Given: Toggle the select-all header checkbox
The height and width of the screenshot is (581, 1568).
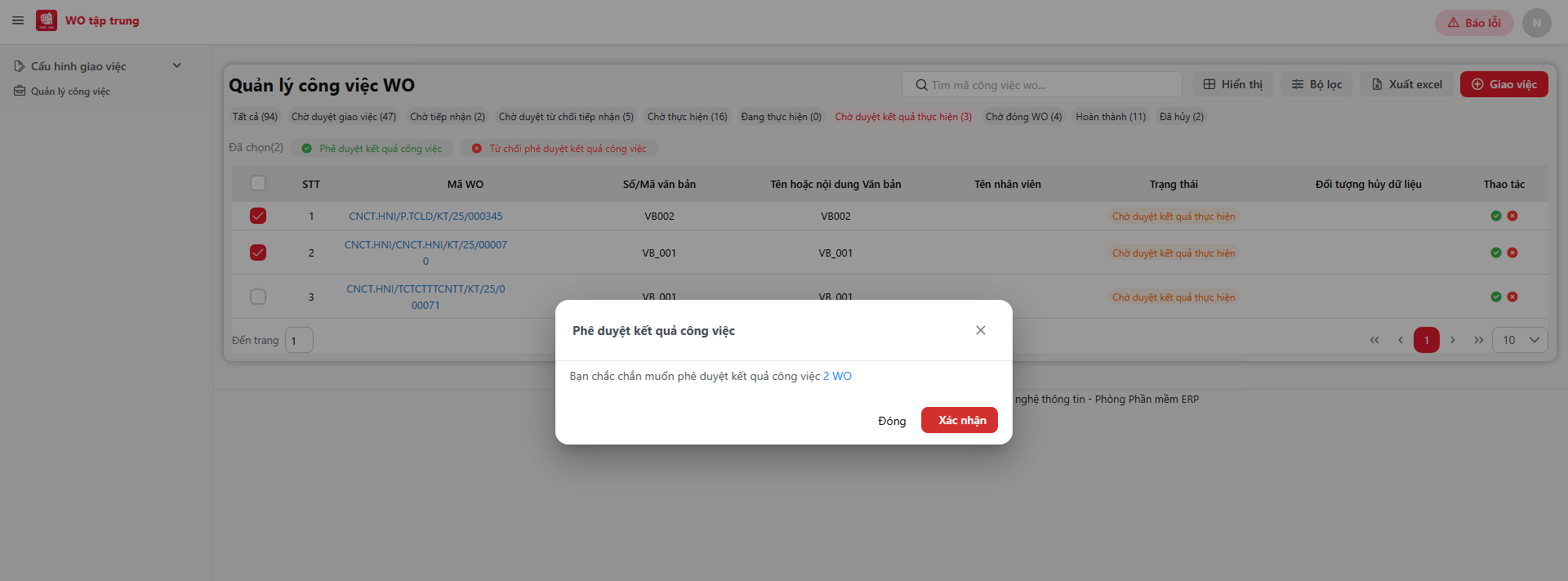Looking at the screenshot, I should coord(258,183).
